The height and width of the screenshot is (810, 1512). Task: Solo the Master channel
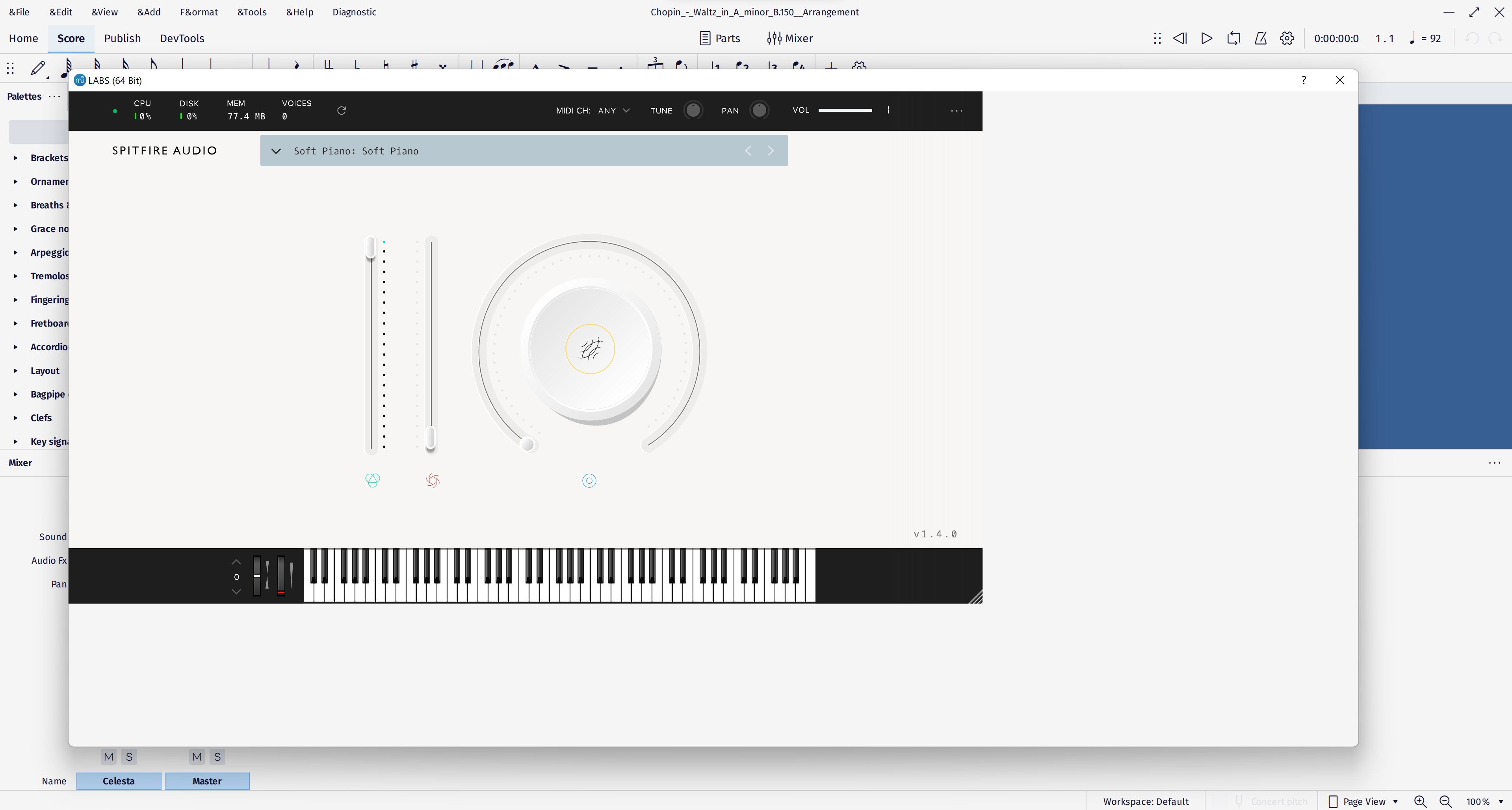[x=217, y=756]
